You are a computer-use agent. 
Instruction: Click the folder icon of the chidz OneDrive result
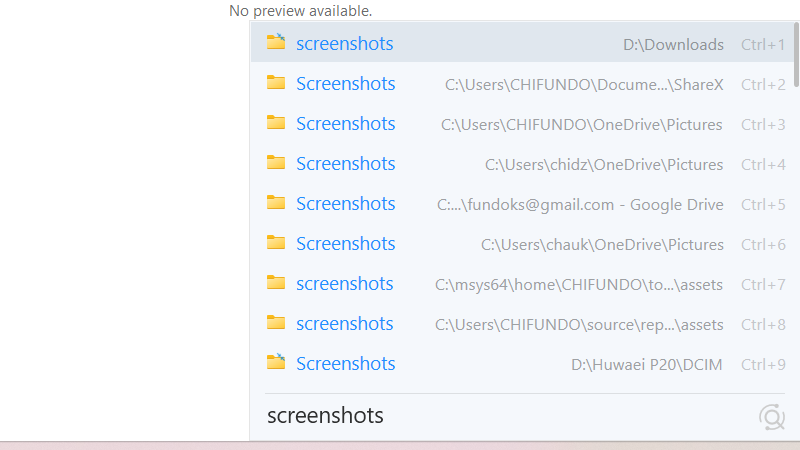coord(276,163)
